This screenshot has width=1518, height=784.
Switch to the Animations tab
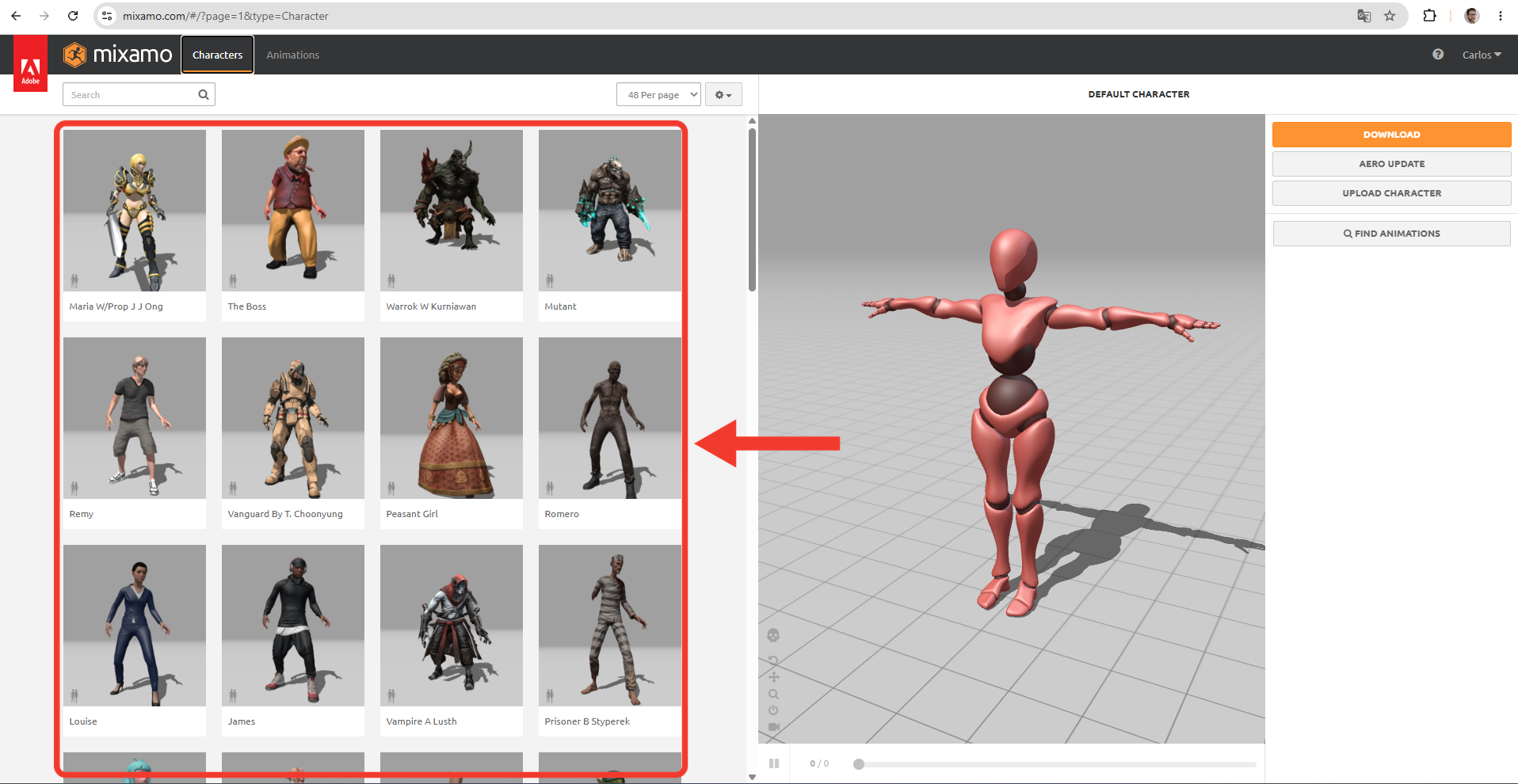pyautogui.click(x=292, y=55)
